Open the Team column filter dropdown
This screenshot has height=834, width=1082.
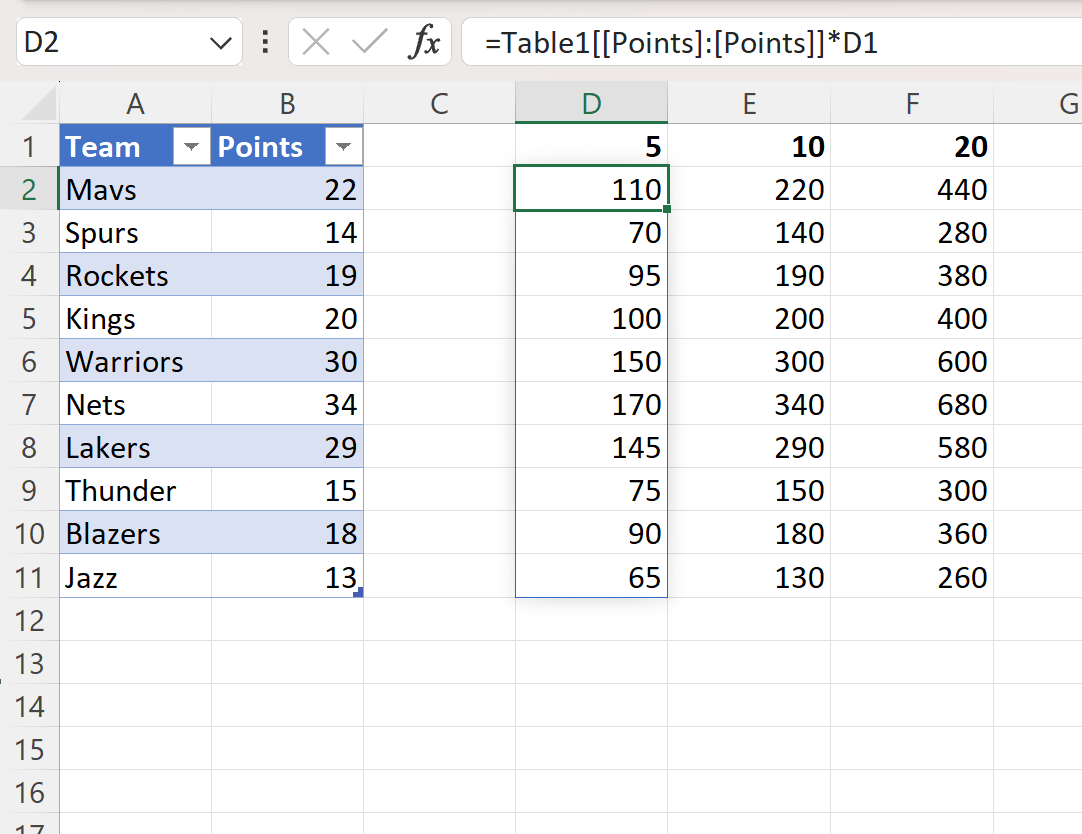coord(191,146)
